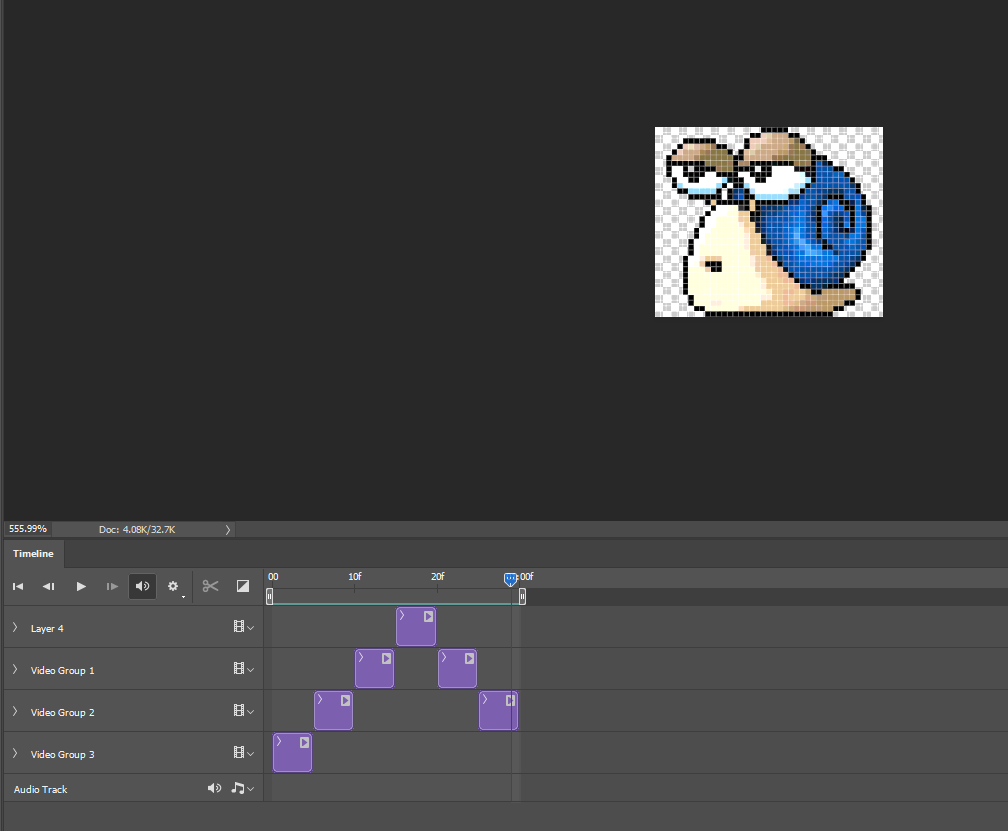This screenshot has width=1008, height=831.
Task: Expand the Video Group 2 track
Action: pyautogui.click(x=15, y=712)
